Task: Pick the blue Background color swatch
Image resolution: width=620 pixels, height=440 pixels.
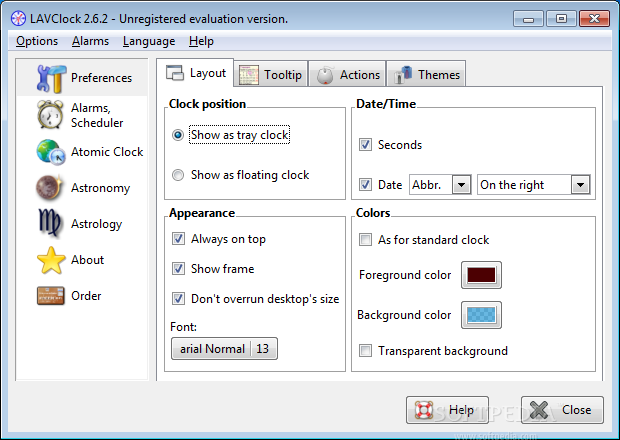Action: point(481,315)
